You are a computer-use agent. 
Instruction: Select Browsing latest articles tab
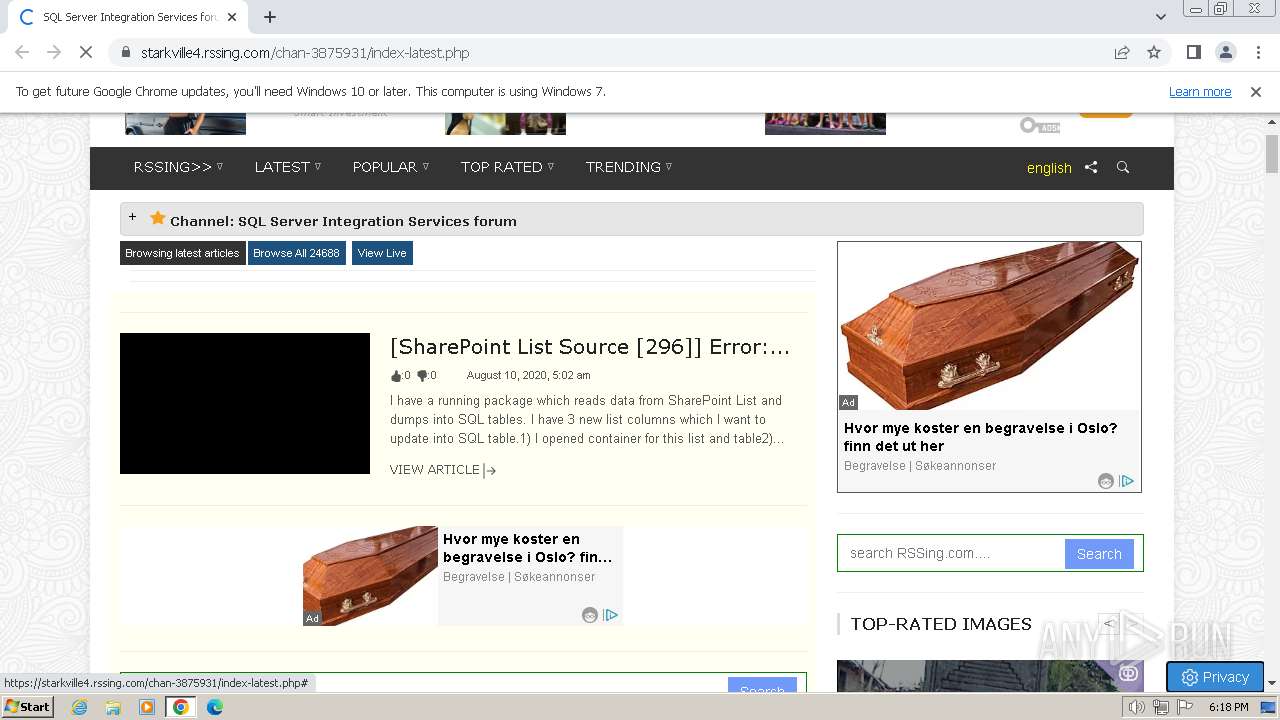[x=182, y=253]
